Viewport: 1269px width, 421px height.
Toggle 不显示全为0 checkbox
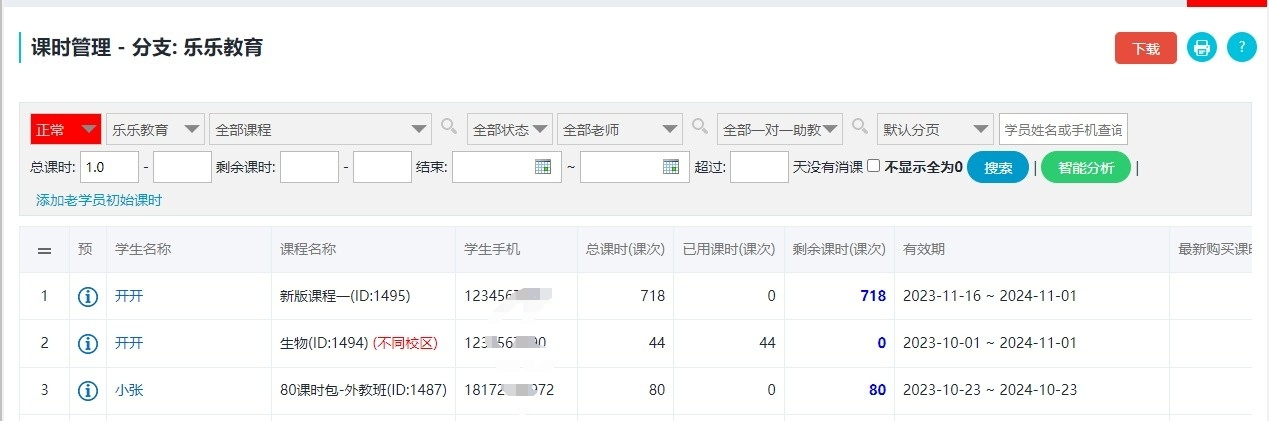(x=873, y=167)
